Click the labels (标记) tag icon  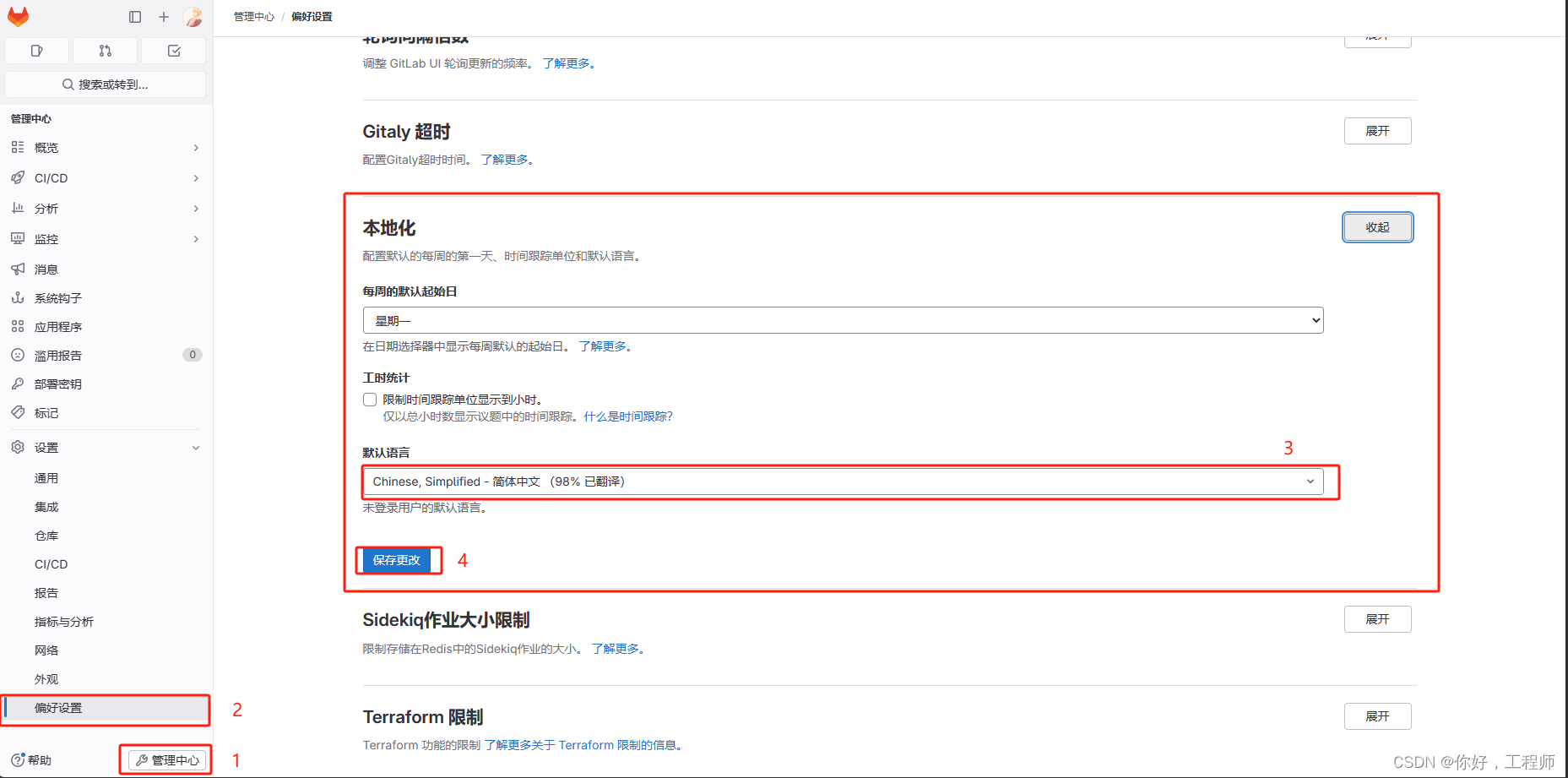click(18, 412)
